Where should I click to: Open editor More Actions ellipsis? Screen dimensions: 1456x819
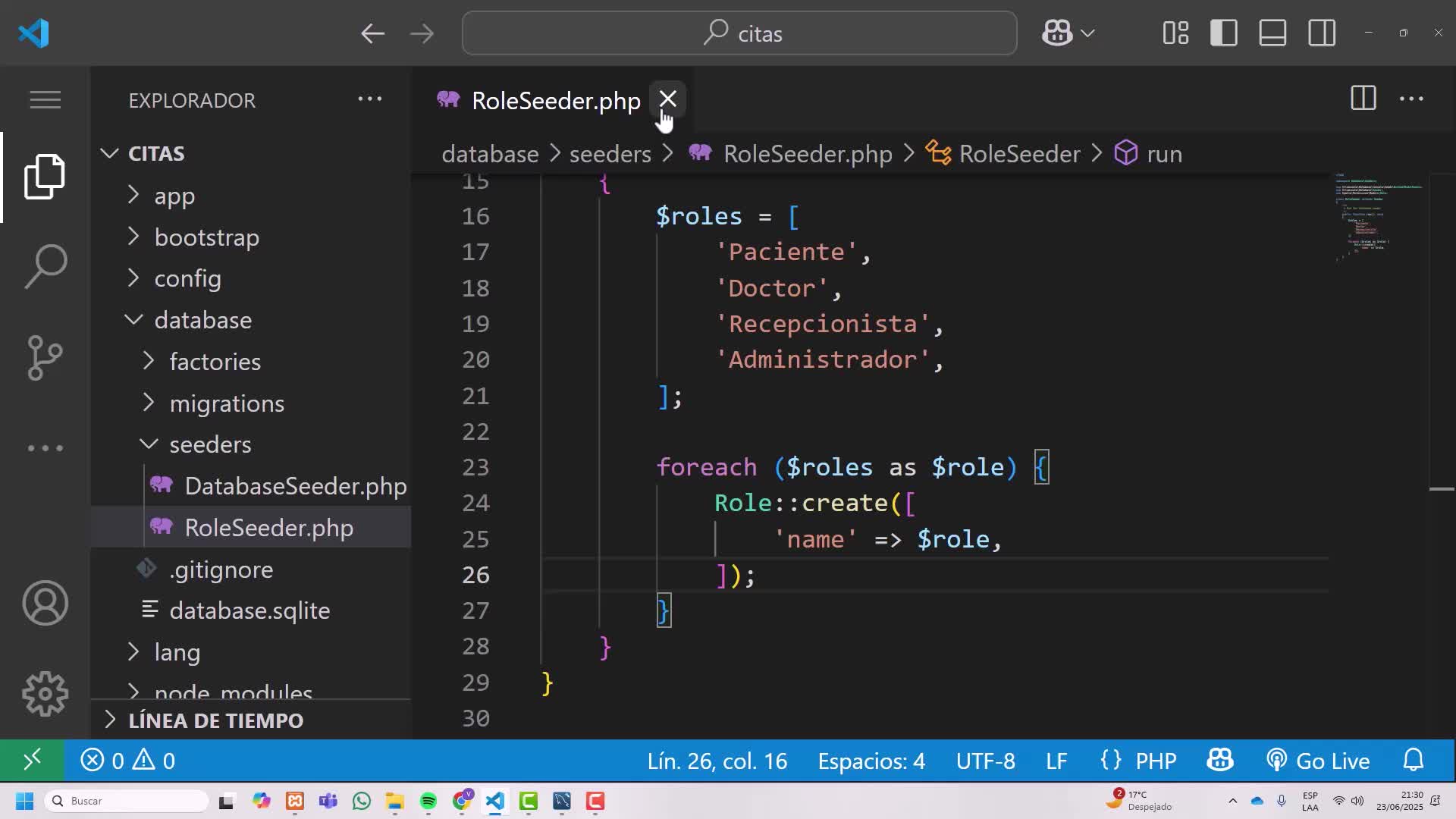click(x=1411, y=99)
